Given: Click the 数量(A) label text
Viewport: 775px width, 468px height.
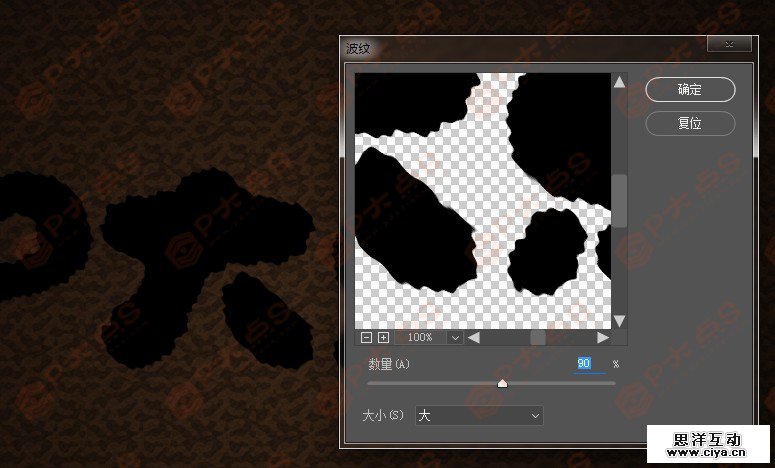Looking at the screenshot, I should 389,364.
